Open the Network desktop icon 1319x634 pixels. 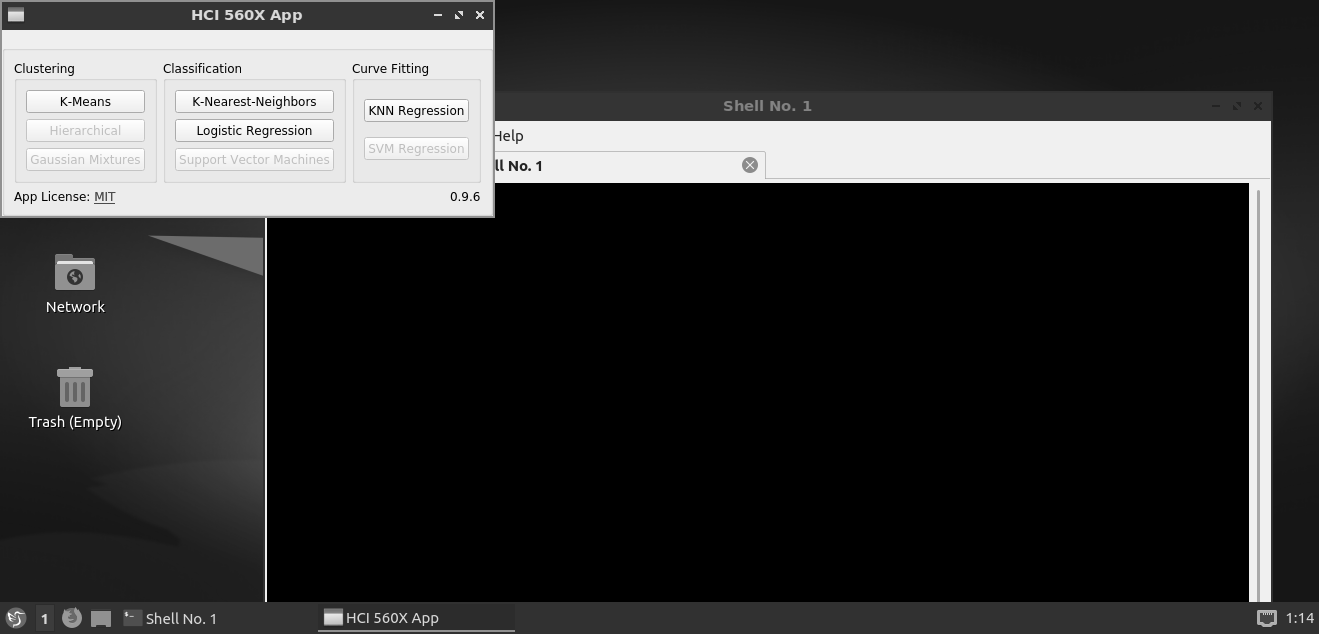pos(75,283)
